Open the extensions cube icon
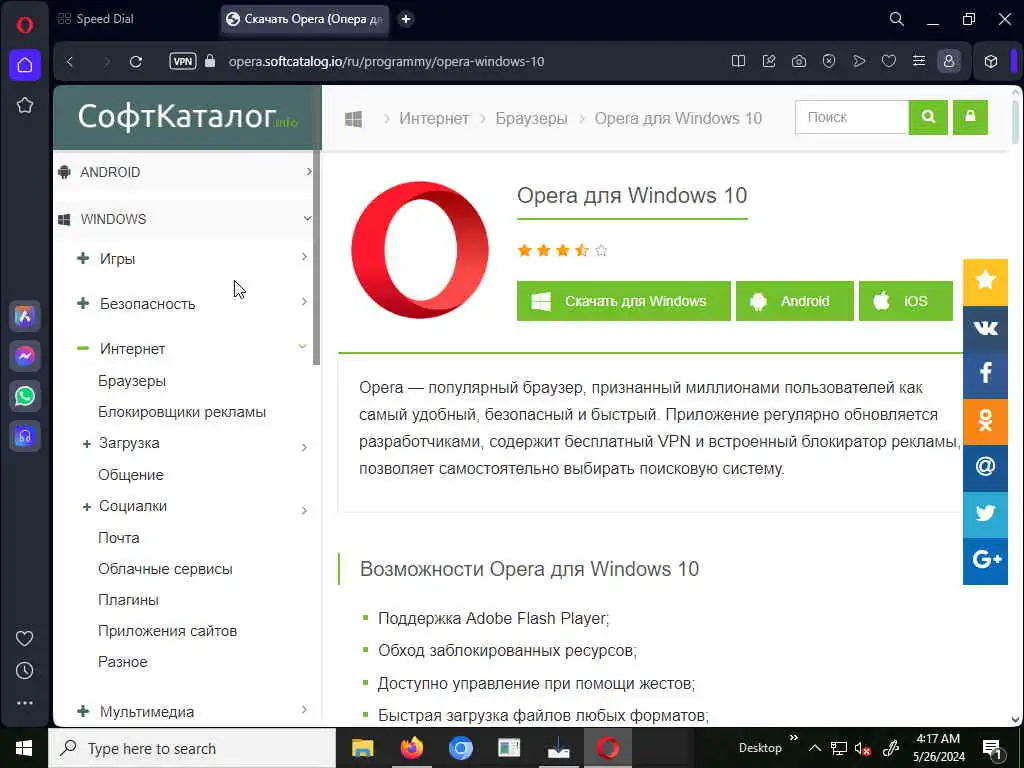 (991, 61)
